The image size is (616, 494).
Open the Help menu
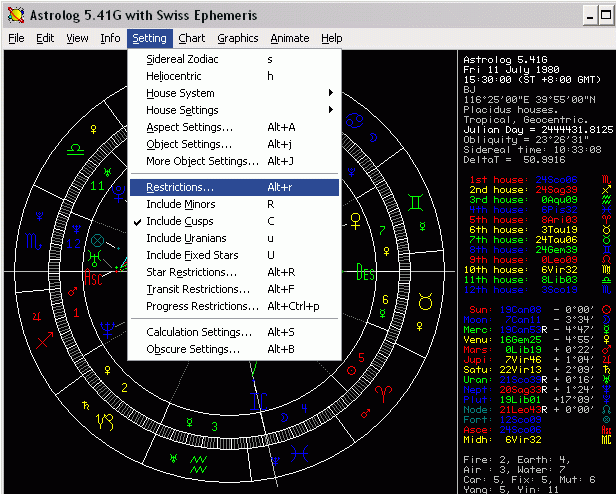pos(332,38)
